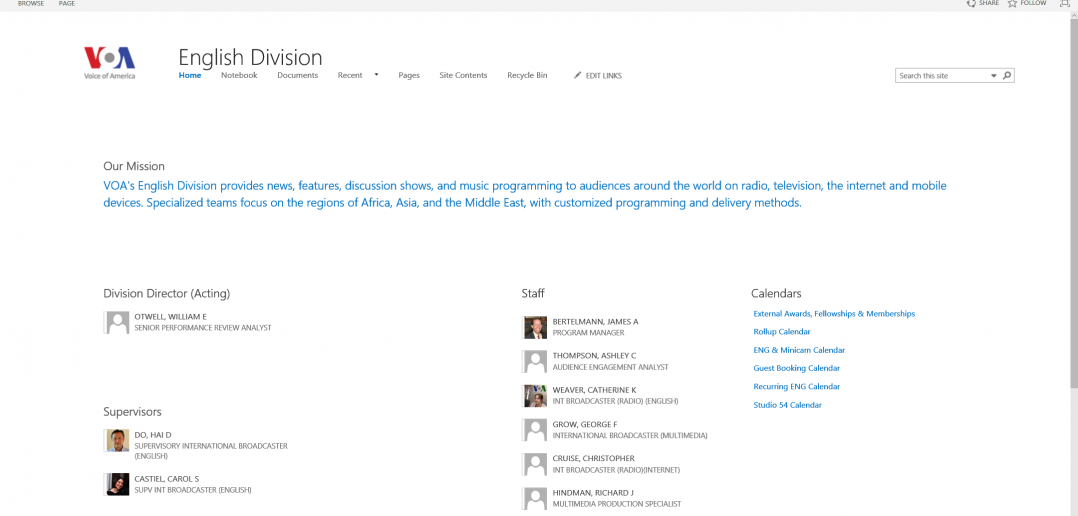This screenshot has width=1078, height=516.
Task: Open the Site Contents link
Action: pyautogui.click(x=463, y=76)
